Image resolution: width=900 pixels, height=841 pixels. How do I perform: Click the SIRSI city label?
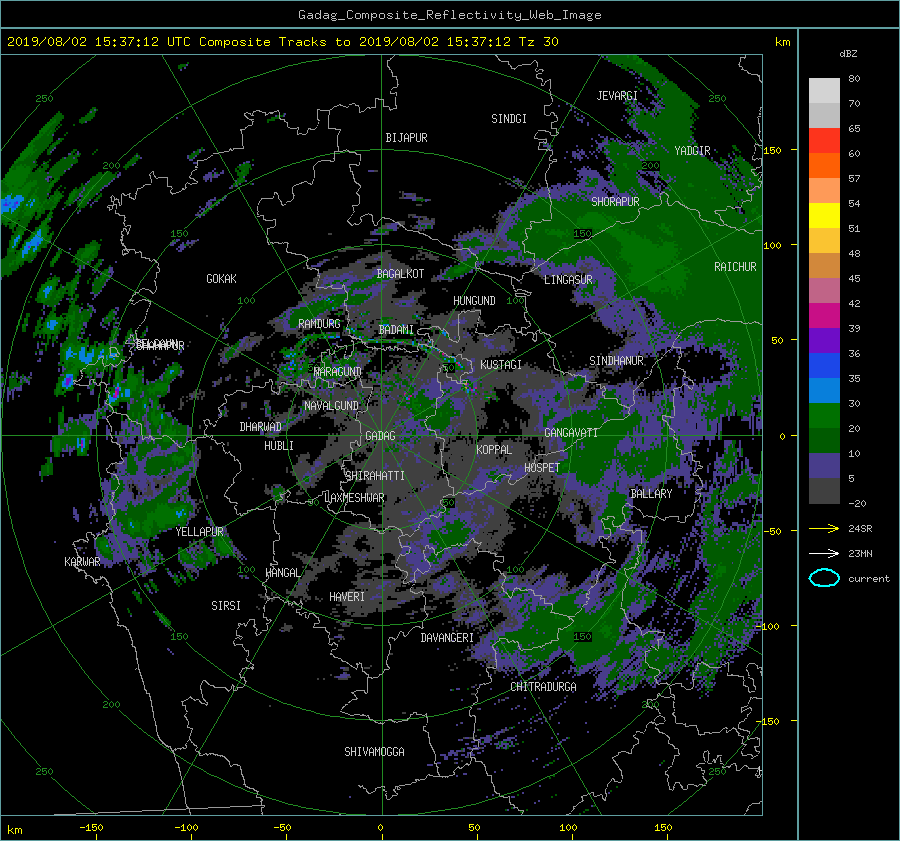click(226, 606)
